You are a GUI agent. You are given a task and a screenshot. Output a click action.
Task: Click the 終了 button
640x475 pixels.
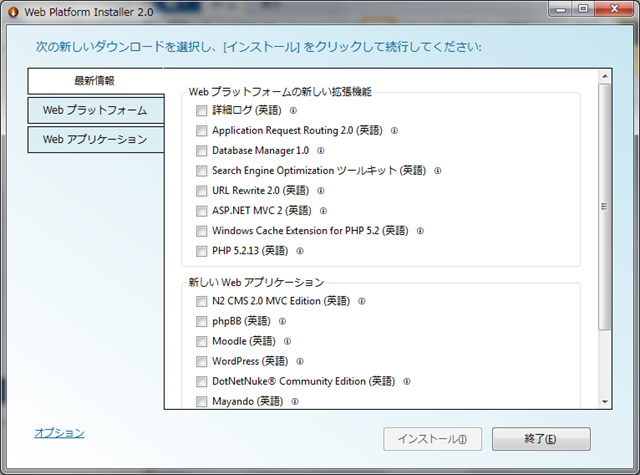[541, 439]
